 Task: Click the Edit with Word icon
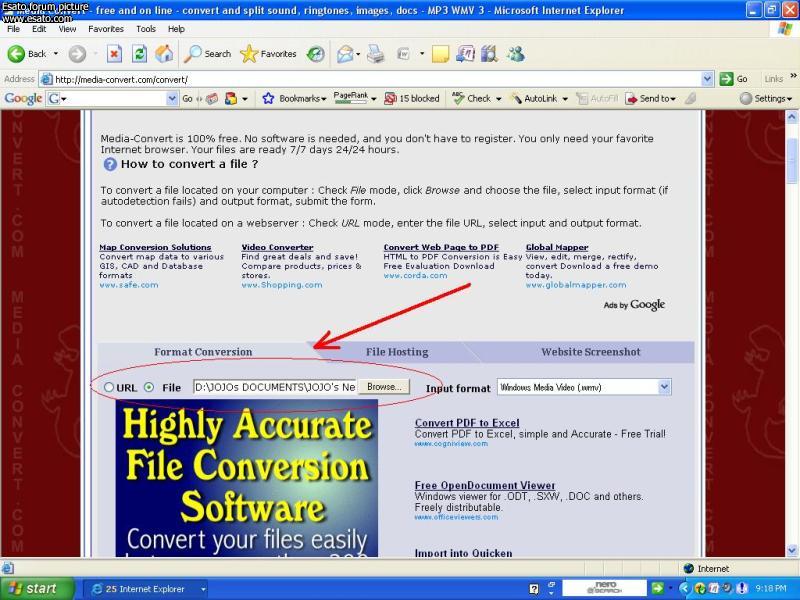(x=404, y=54)
